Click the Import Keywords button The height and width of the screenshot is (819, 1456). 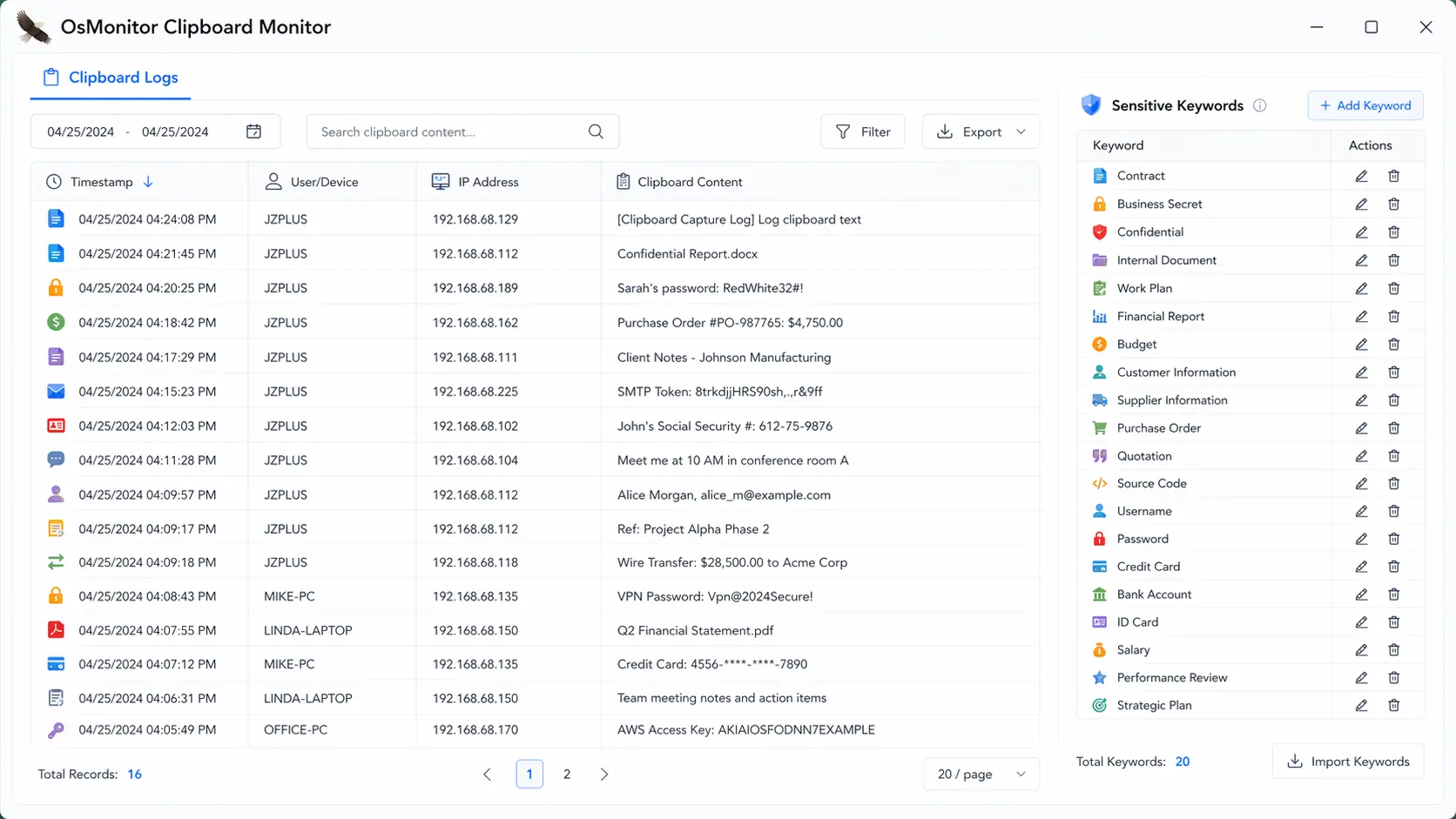click(1348, 762)
